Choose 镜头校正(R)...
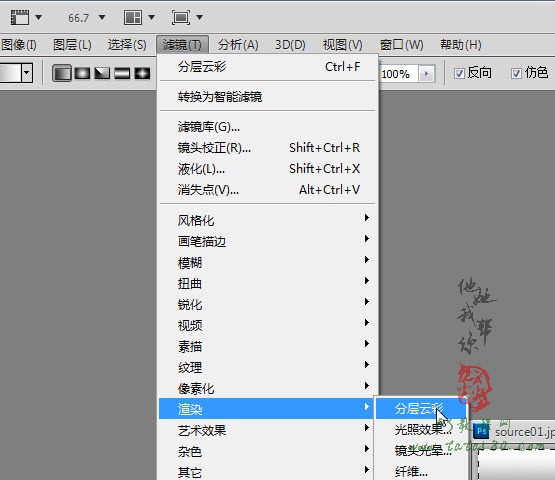This screenshot has height=480, width=555. pyautogui.click(x=268, y=148)
